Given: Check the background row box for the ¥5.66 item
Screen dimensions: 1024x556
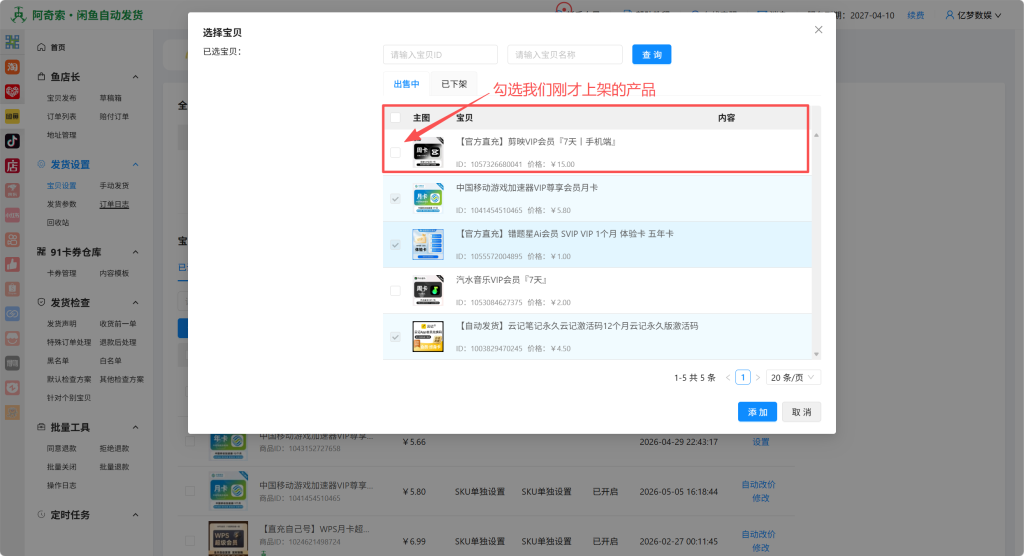Looking at the screenshot, I should coord(189,442).
